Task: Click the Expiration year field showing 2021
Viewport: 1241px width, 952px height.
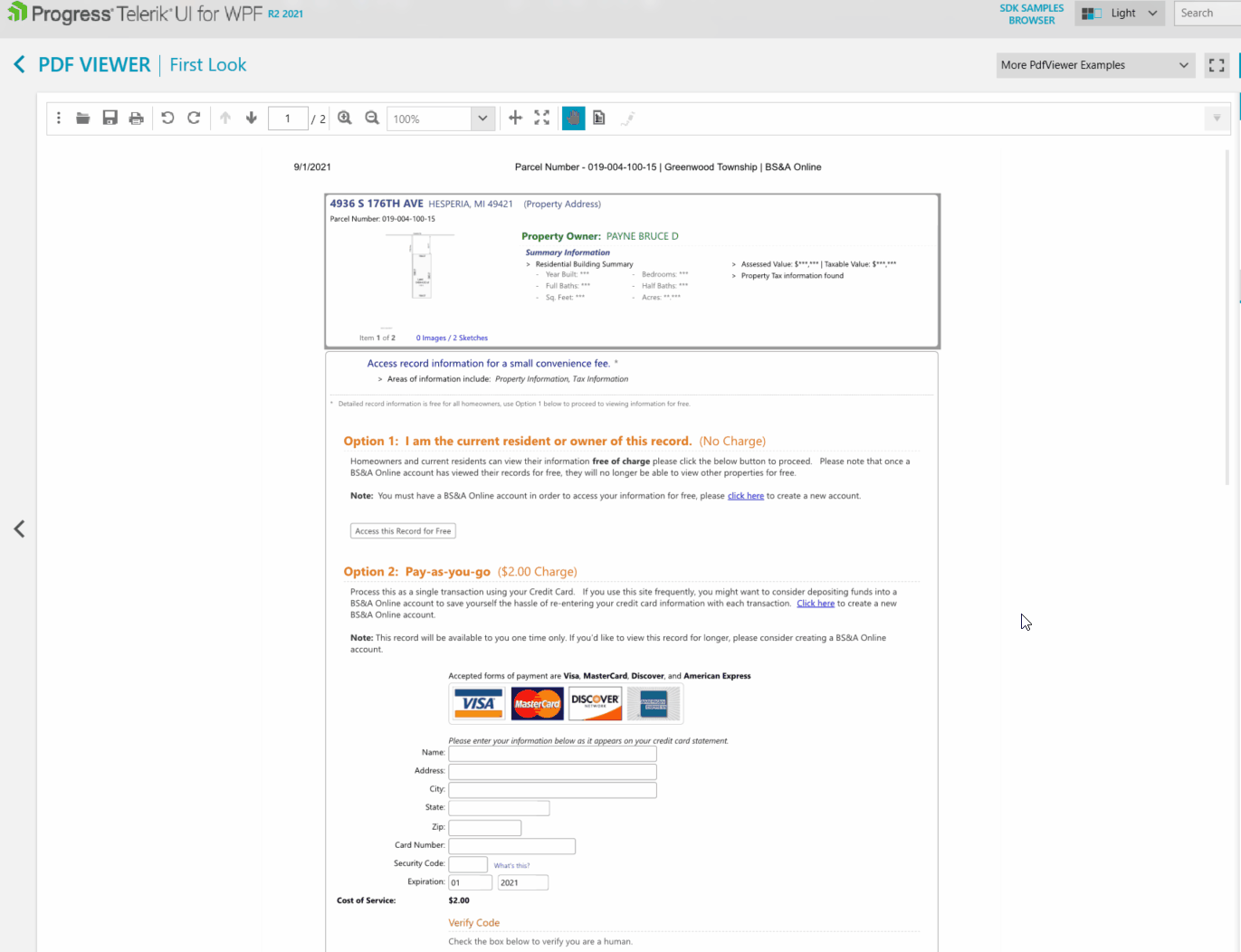Action: [x=523, y=882]
